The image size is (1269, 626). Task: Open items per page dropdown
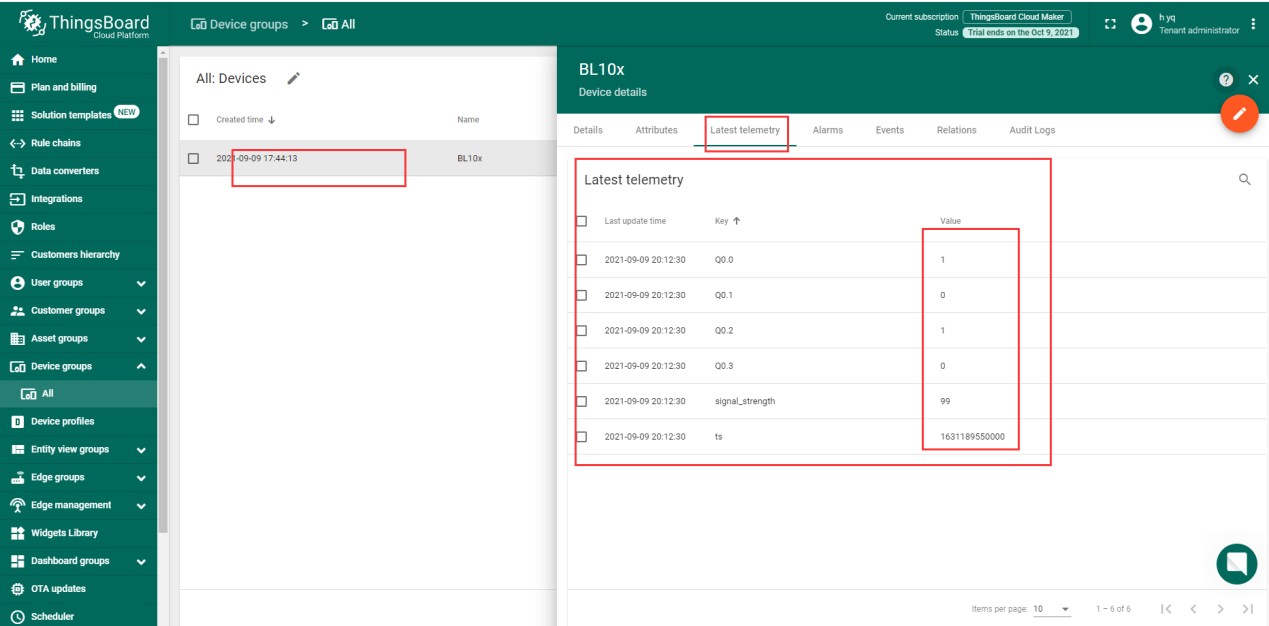[1052, 609]
